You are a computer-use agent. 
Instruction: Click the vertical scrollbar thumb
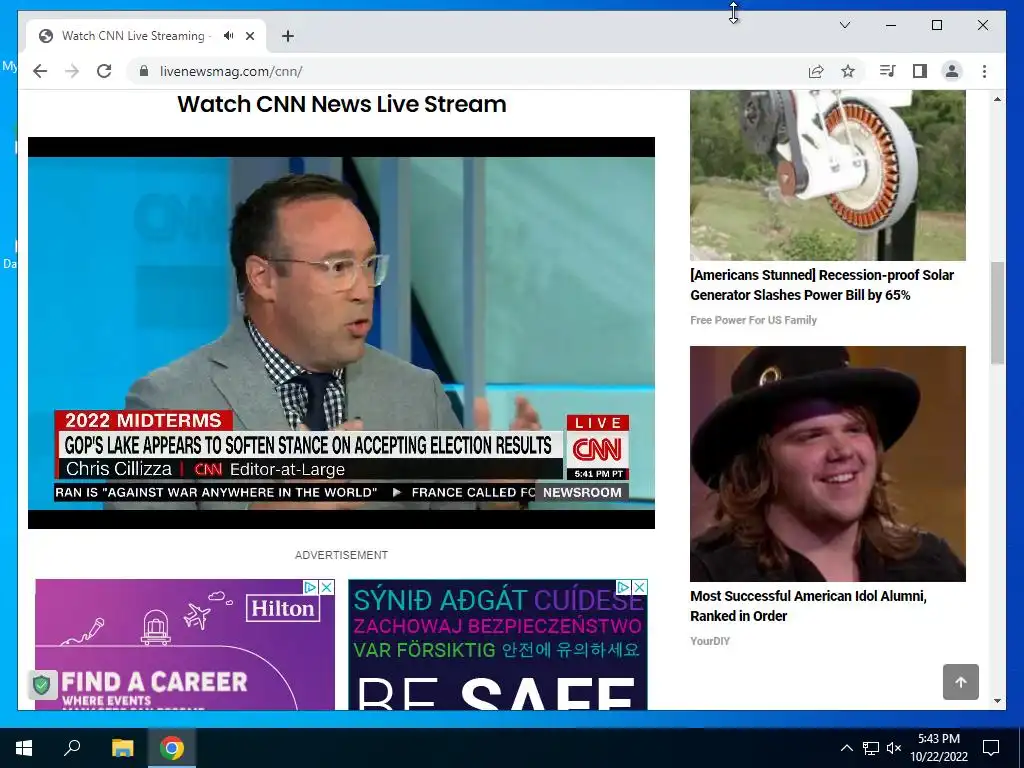(997, 313)
